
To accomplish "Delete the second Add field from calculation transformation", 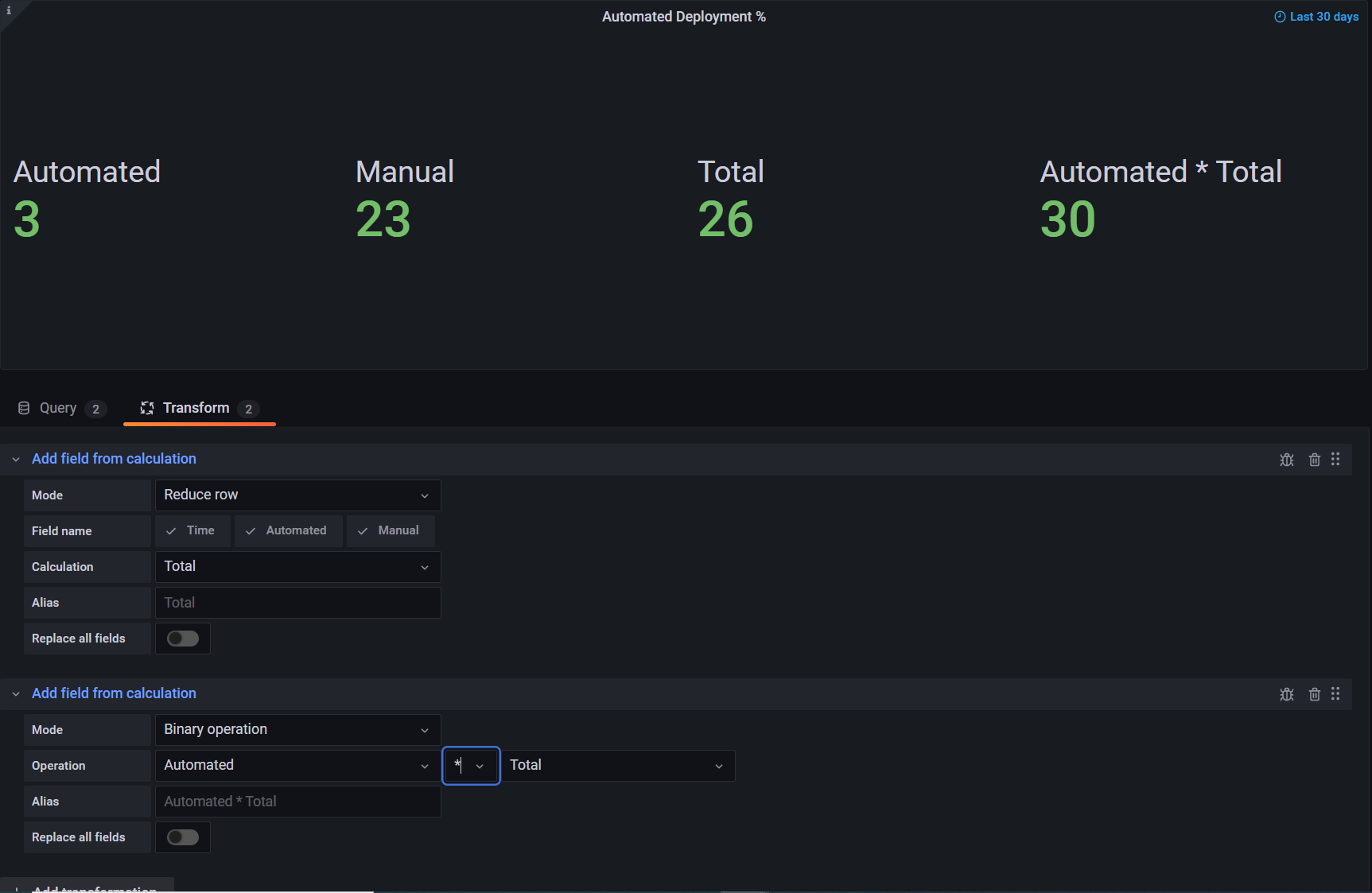I will point(1315,694).
